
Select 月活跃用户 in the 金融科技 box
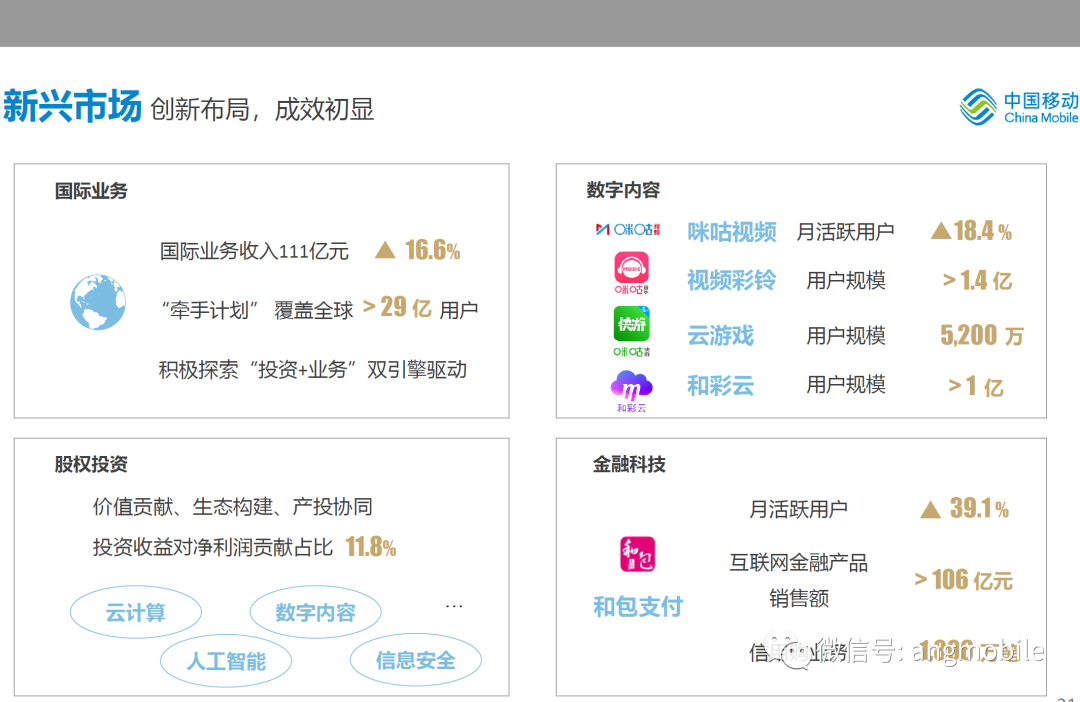(798, 509)
